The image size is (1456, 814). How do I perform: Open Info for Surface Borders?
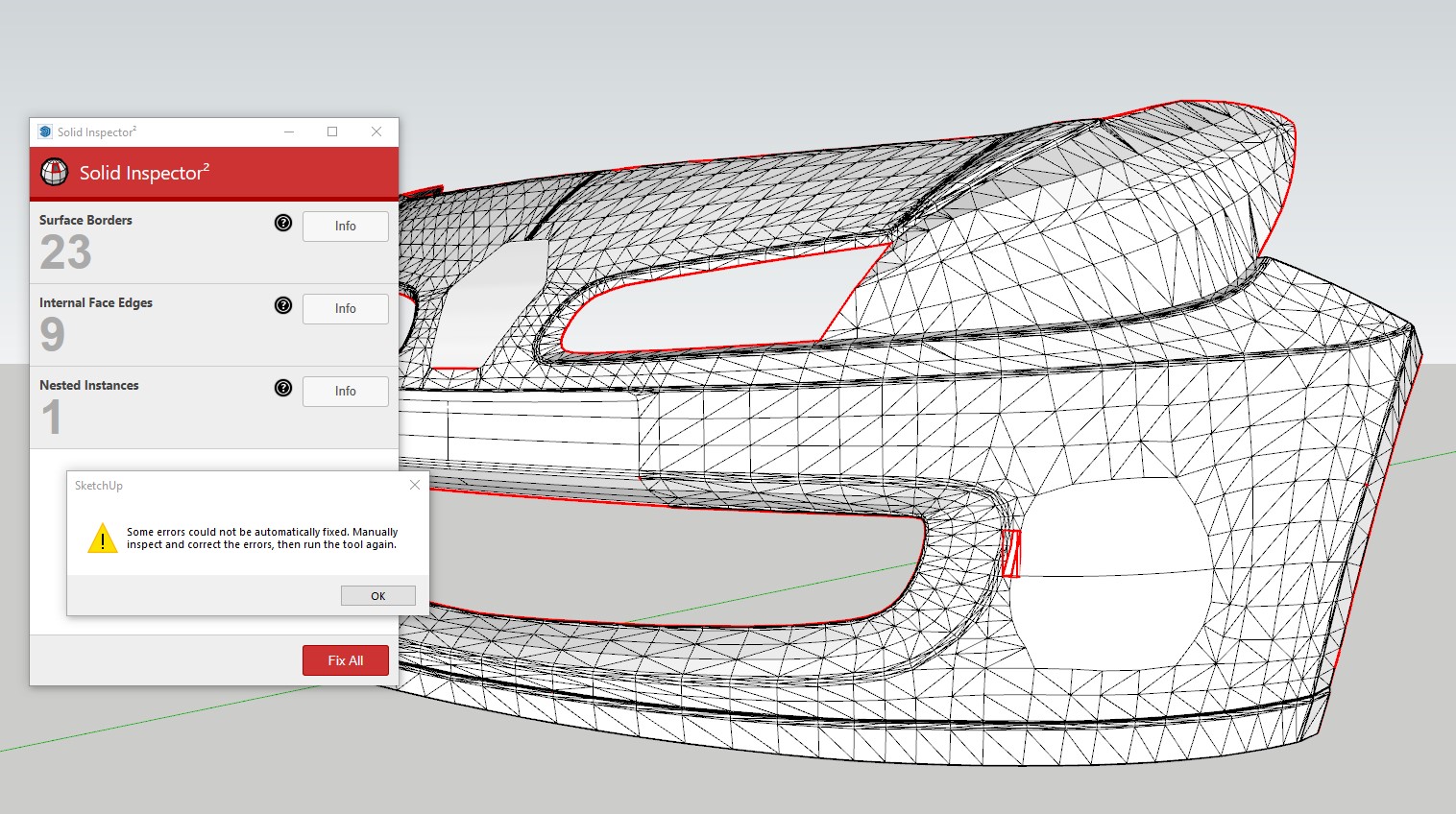tap(346, 227)
